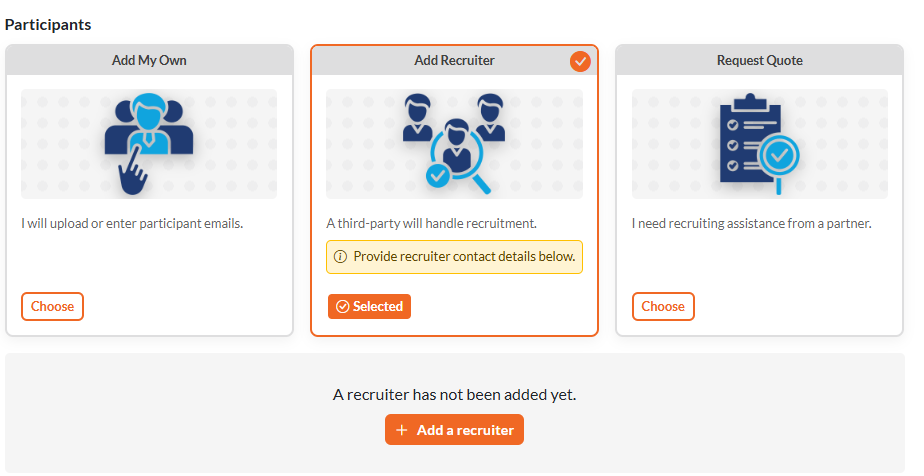Select the Add My Own card header
The height and width of the screenshot is (476, 924).
point(150,60)
